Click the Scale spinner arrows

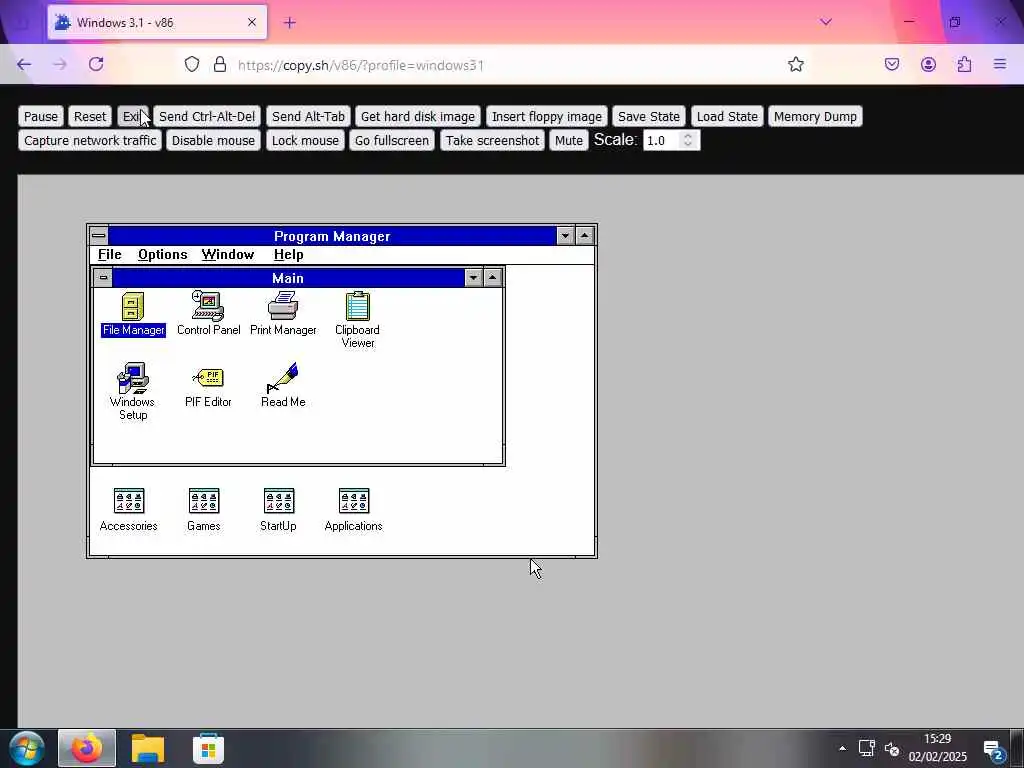click(688, 140)
